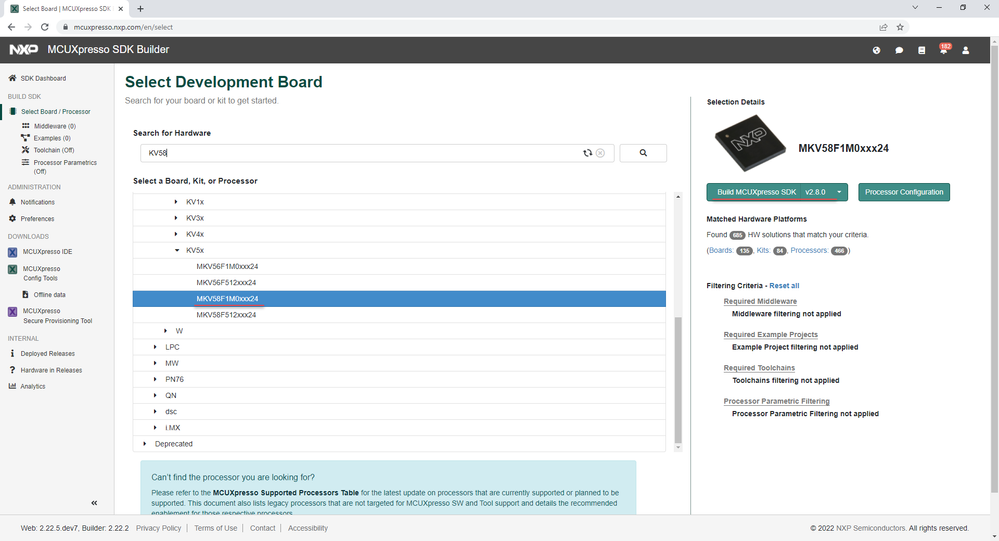Open Required Toolchains filter link
Screen dimensions: 999x541
click(x=759, y=368)
